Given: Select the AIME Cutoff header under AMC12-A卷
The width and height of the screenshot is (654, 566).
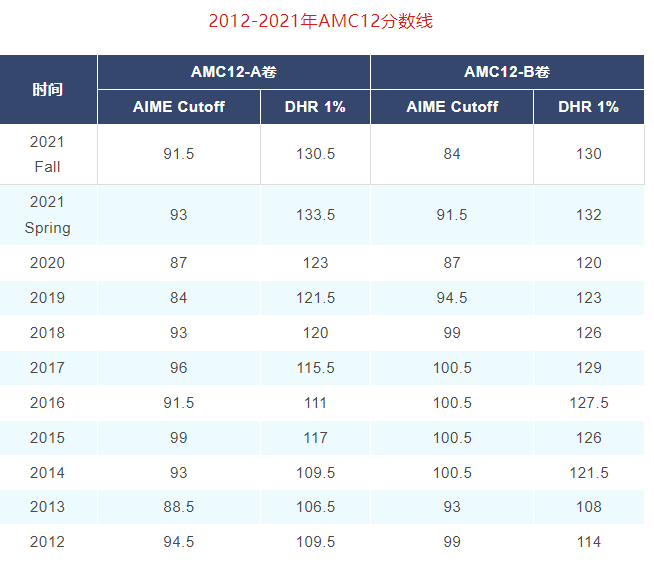Looking at the screenshot, I should (179, 107).
